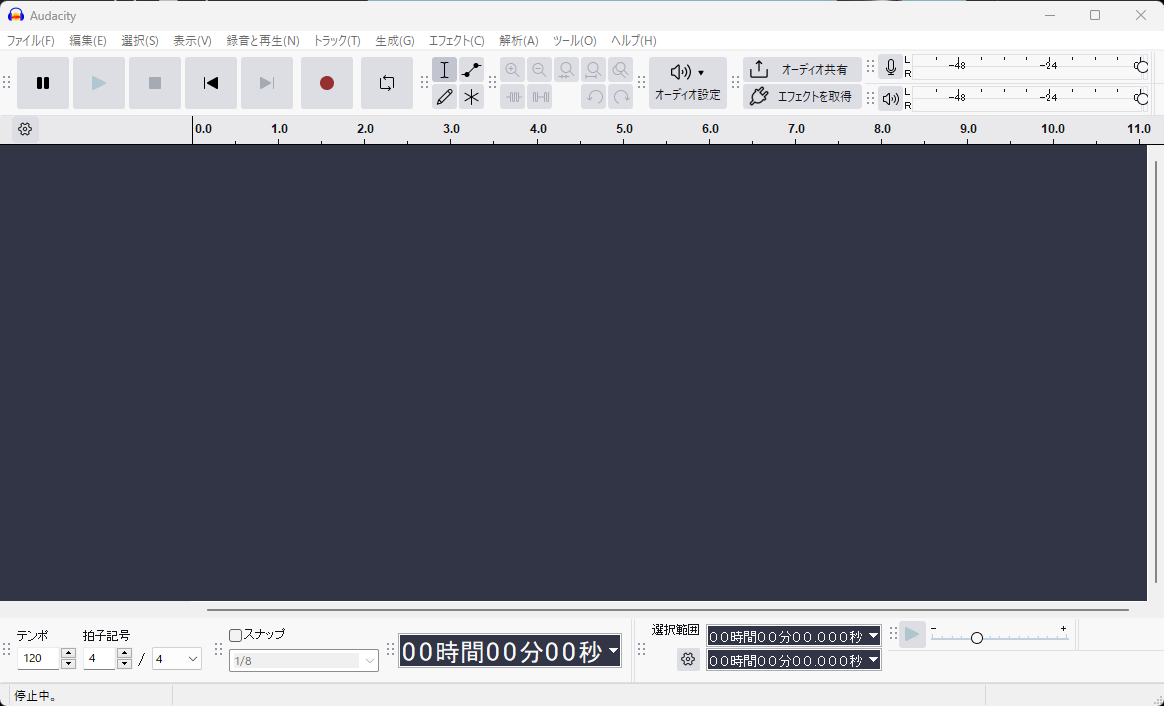Start playback with the Play button
The image size is (1164, 706).
99,83
